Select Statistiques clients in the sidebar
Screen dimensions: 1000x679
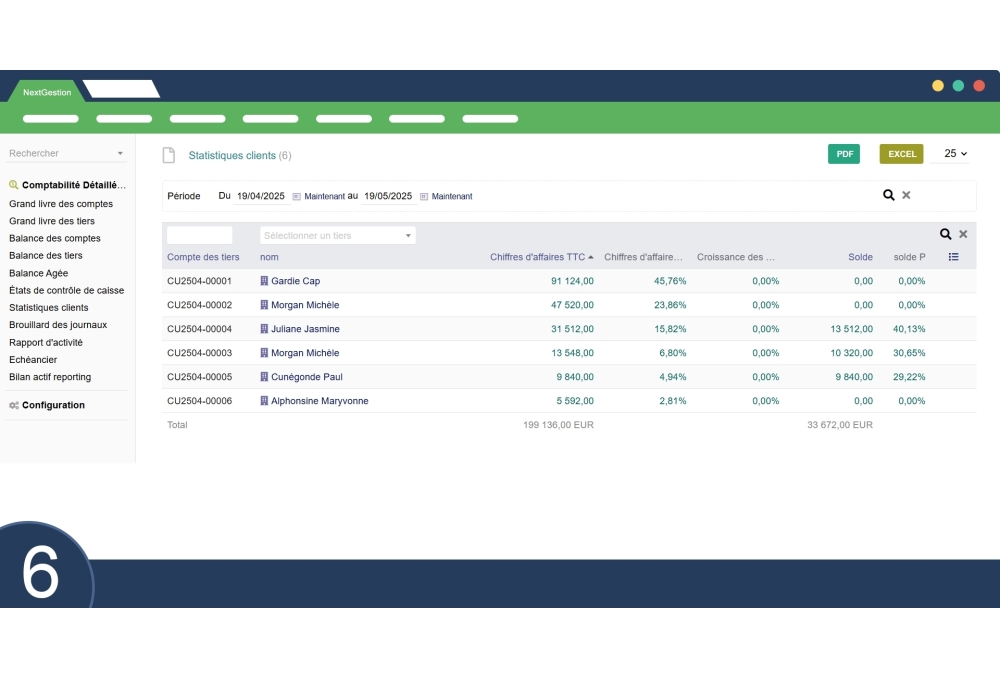(50, 307)
